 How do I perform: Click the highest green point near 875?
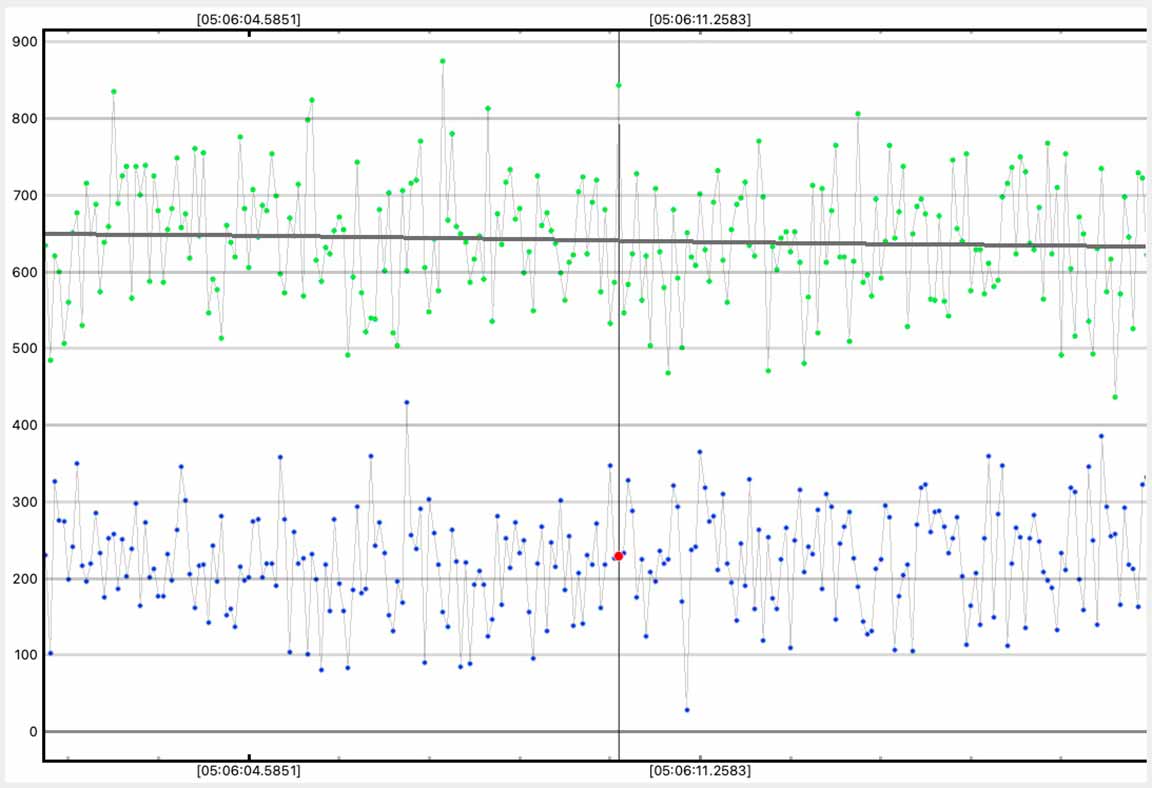click(443, 61)
